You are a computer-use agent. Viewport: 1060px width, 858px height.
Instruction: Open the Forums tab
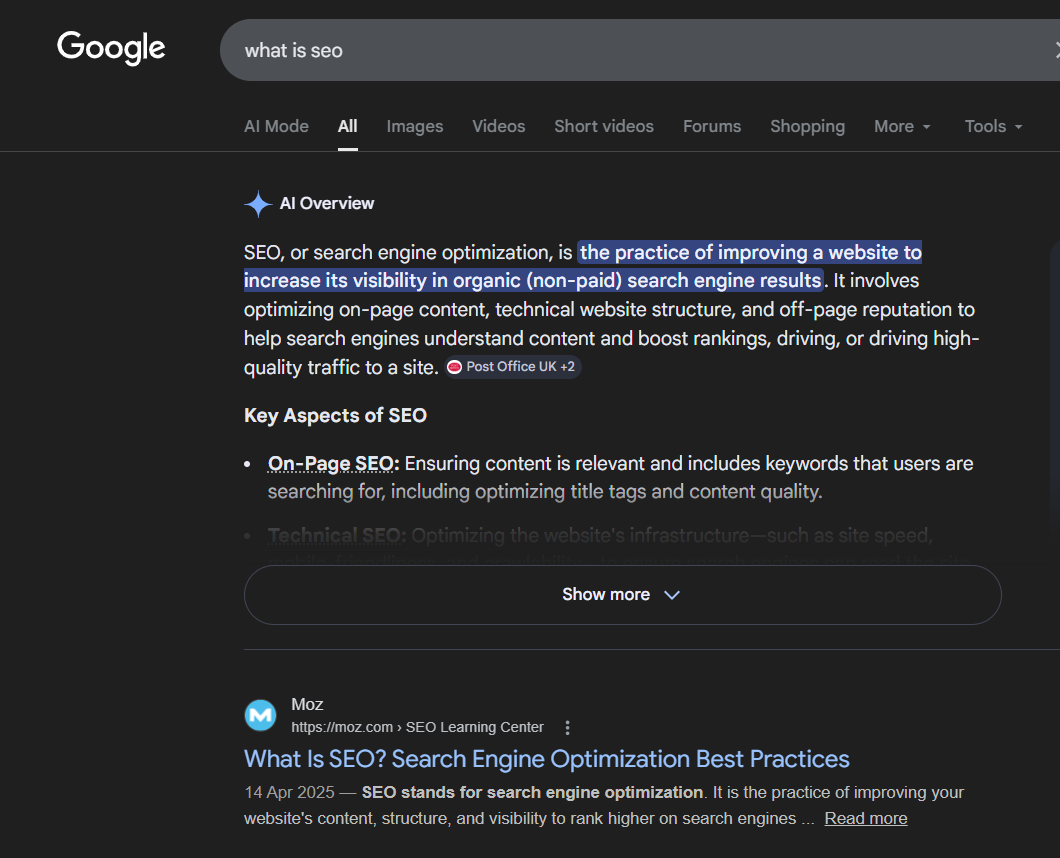click(712, 126)
